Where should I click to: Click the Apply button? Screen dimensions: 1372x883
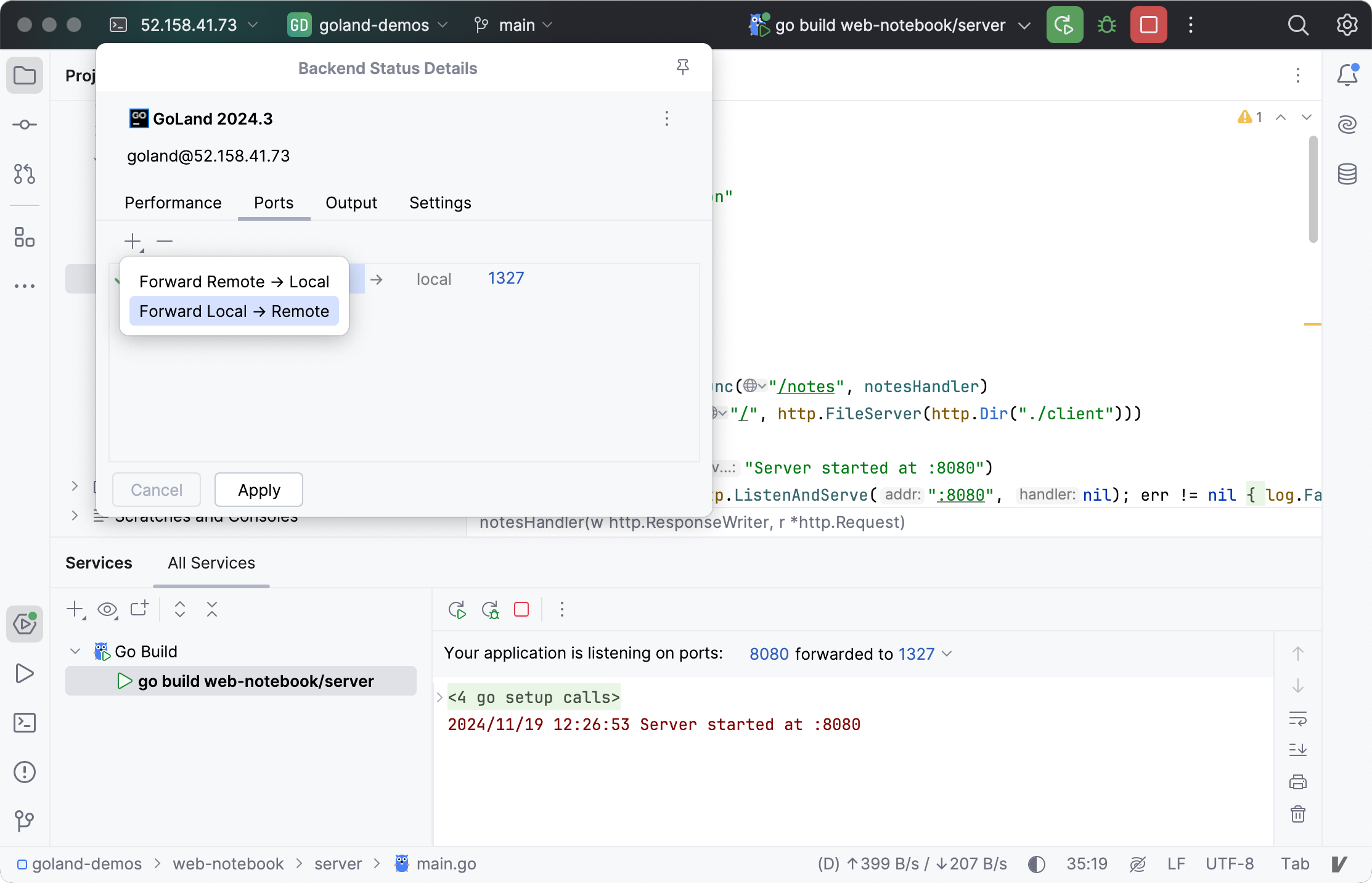coord(259,490)
